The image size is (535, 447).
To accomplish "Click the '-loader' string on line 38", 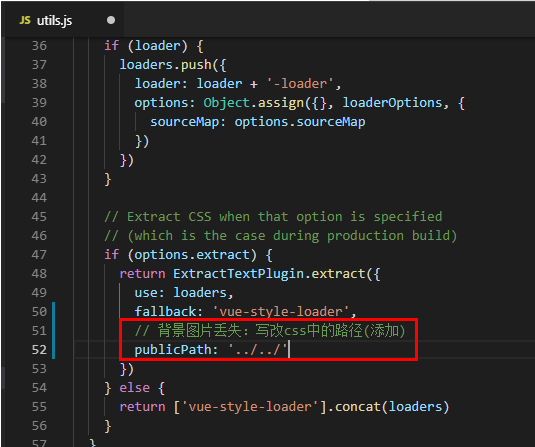I will click(x=300, y=84).
